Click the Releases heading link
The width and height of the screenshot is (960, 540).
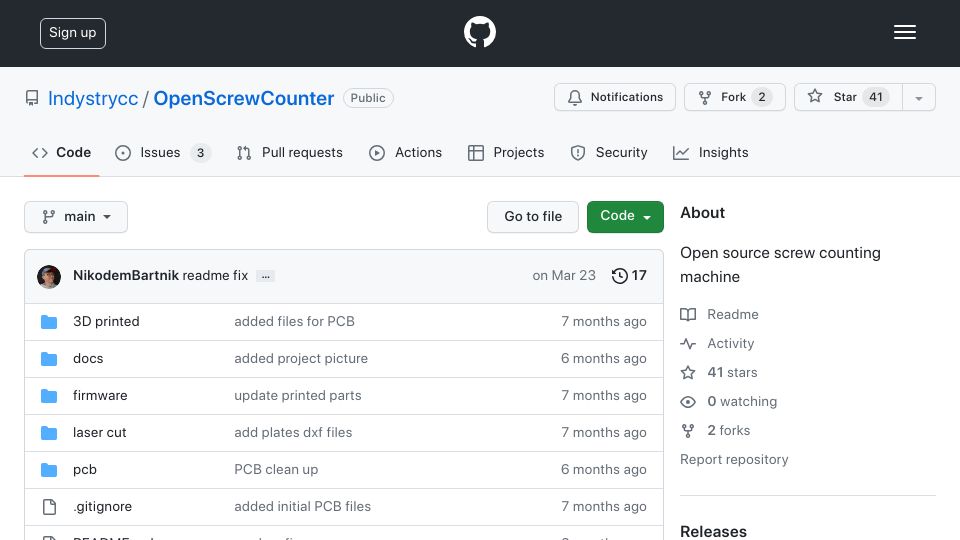click(x=713, y=531)
